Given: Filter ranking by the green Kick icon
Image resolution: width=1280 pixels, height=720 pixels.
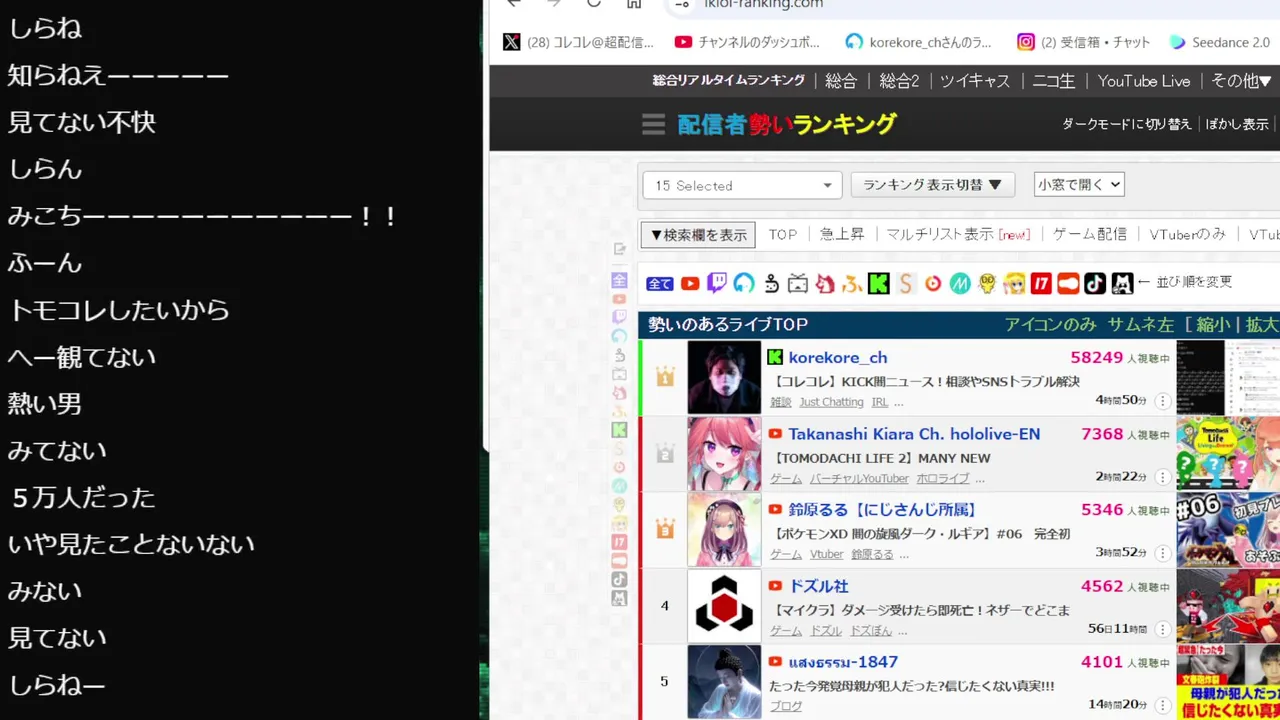Looking at the screenshot, I should (879, 284).
